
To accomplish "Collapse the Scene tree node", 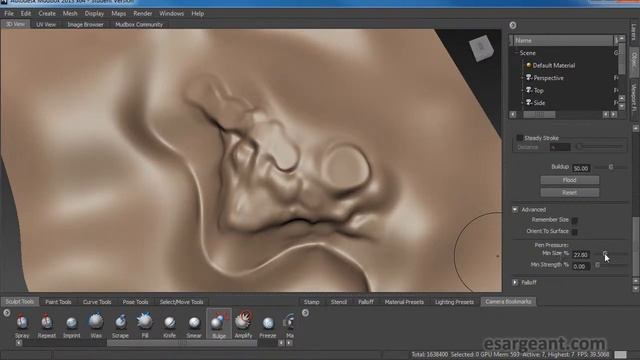I will tap(516, 53).
